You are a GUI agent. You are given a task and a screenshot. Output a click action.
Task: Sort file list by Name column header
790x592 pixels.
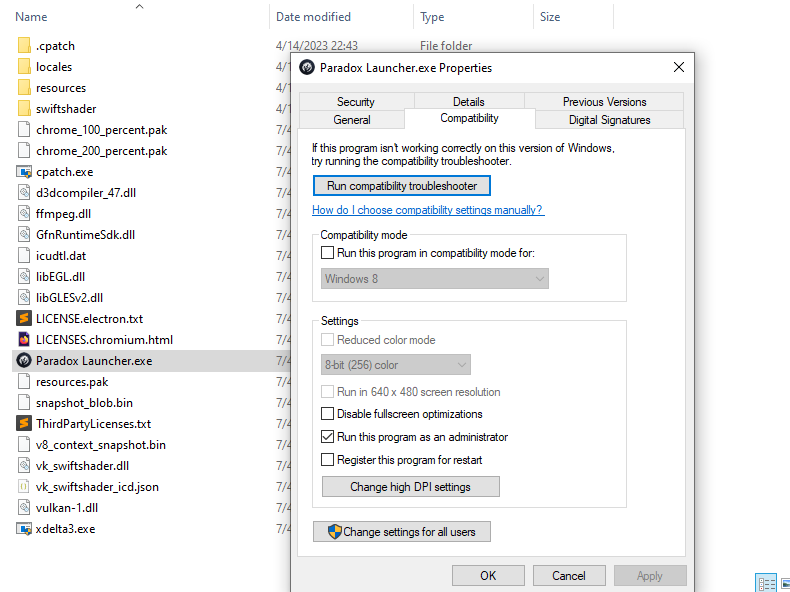click(x=31, y=17)
